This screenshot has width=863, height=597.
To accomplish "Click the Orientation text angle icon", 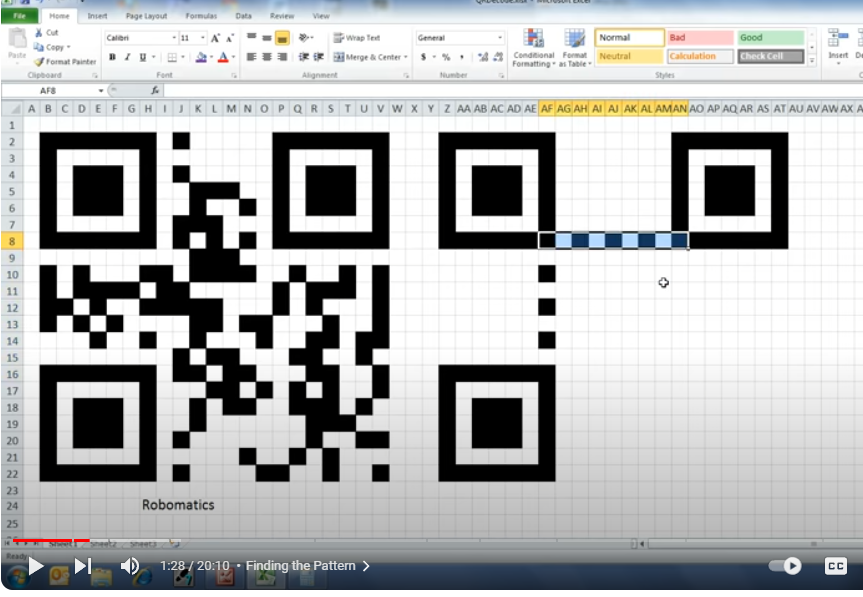I will pos(304,37).
